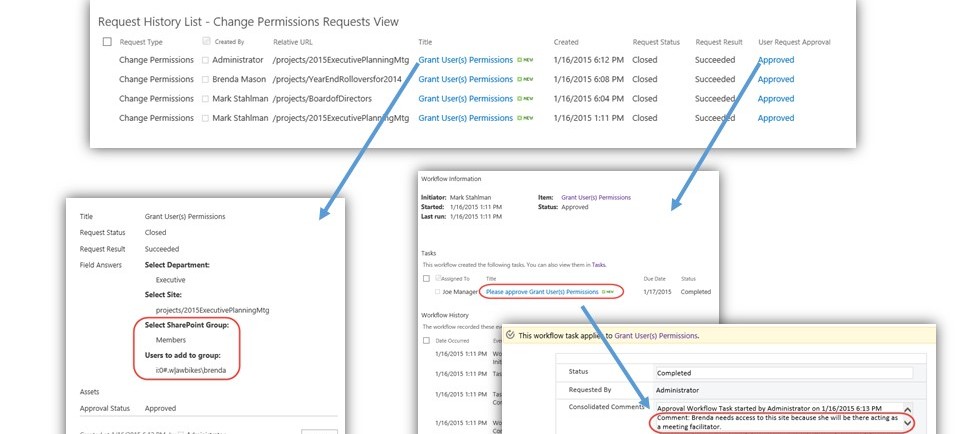Click the new badge beside Please approve task
The width and height of the screenshot is (960, 434).
point(607,292)
